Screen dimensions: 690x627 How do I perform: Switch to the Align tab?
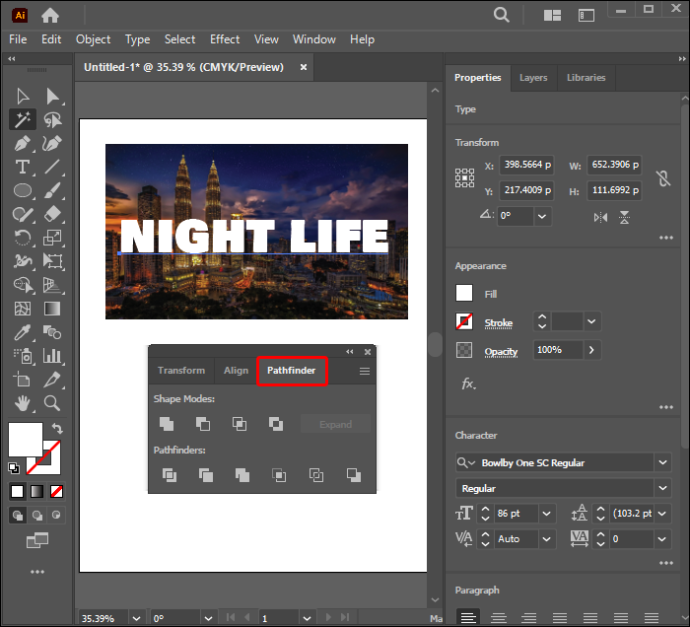click(x=236, y=370)
